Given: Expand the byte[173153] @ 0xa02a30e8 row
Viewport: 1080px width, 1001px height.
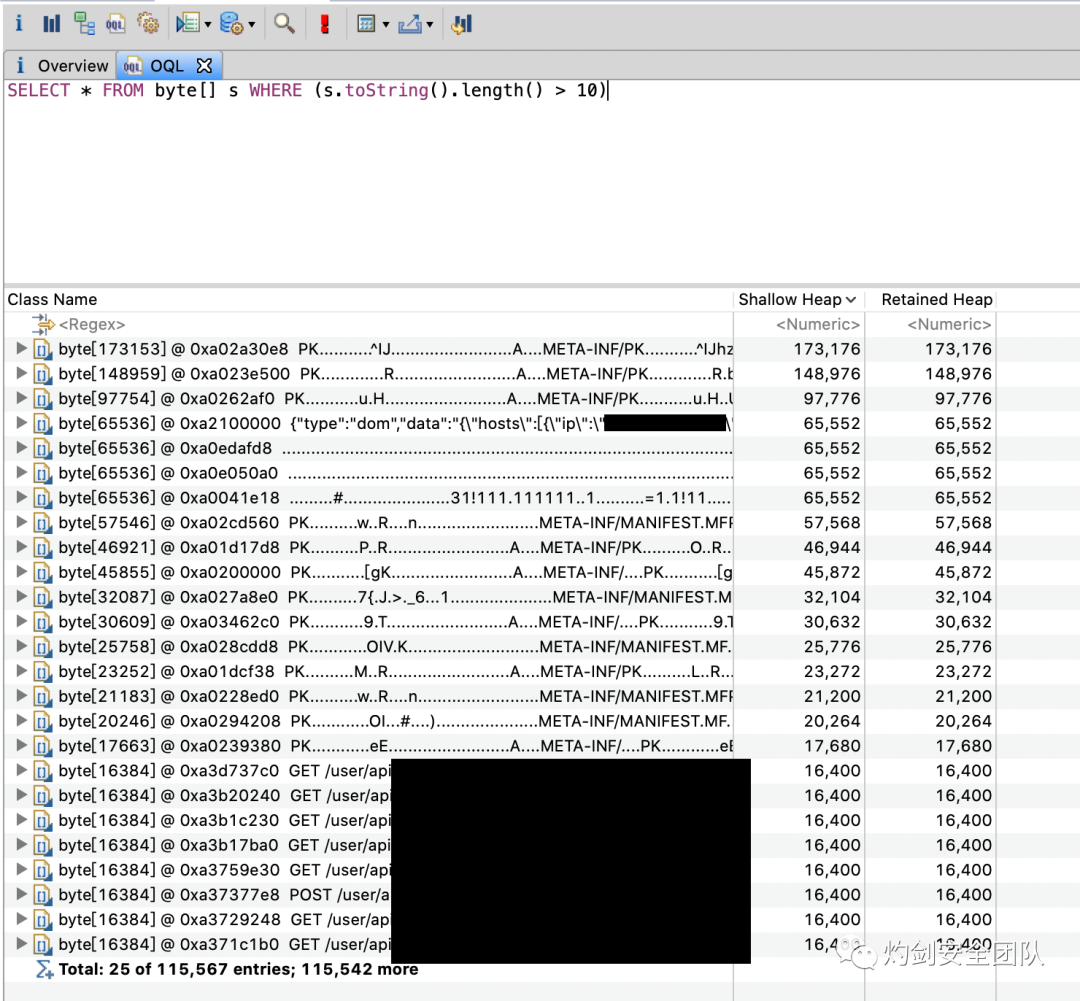Looking at the screenshot, I should coord(21,349).
